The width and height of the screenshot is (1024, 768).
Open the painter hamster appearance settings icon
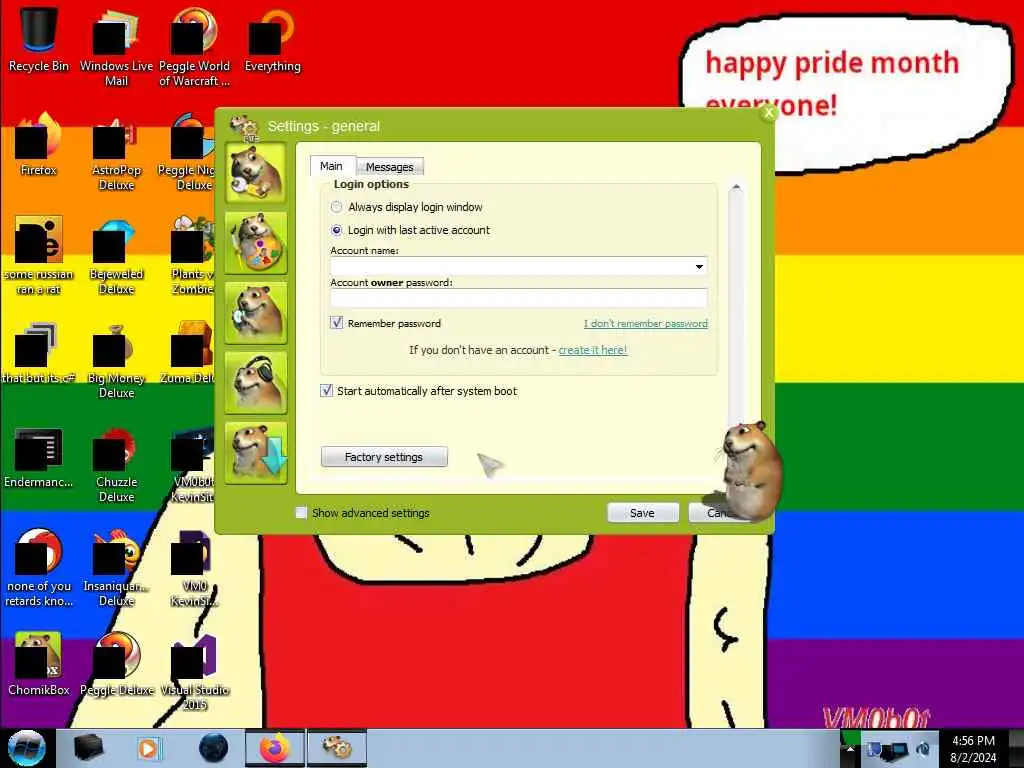click(x=255, y=242)
